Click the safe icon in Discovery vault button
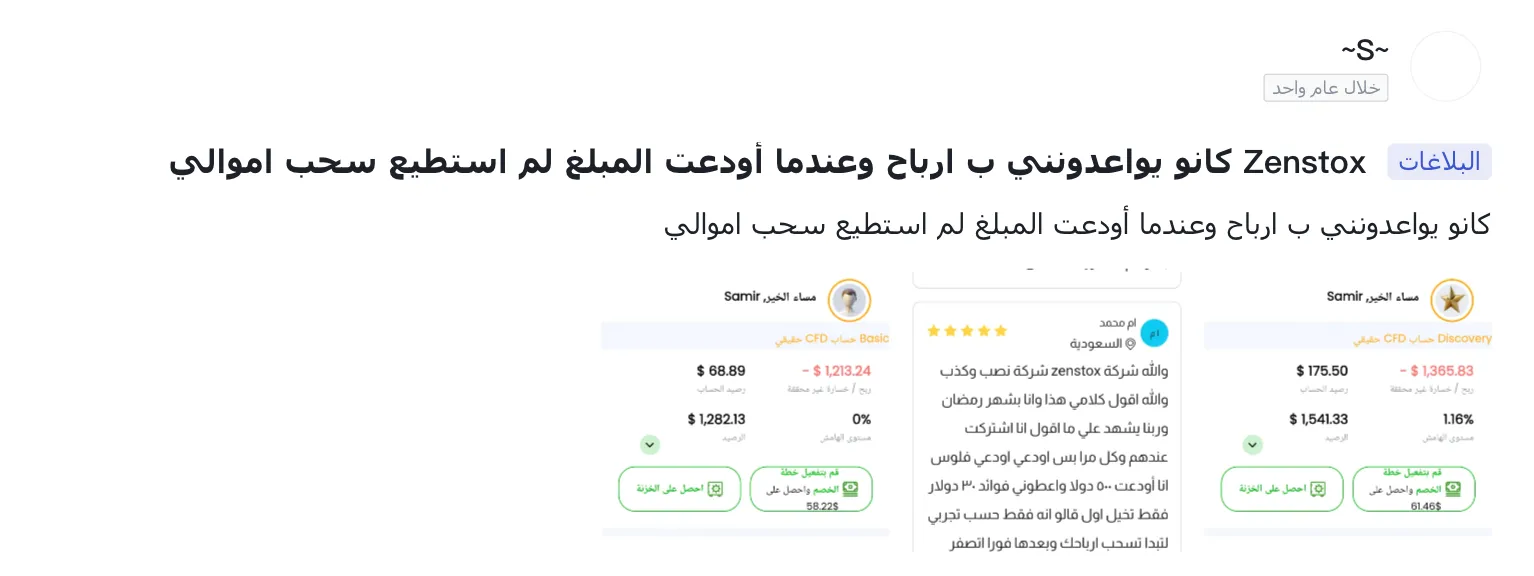 [1319, 489]
